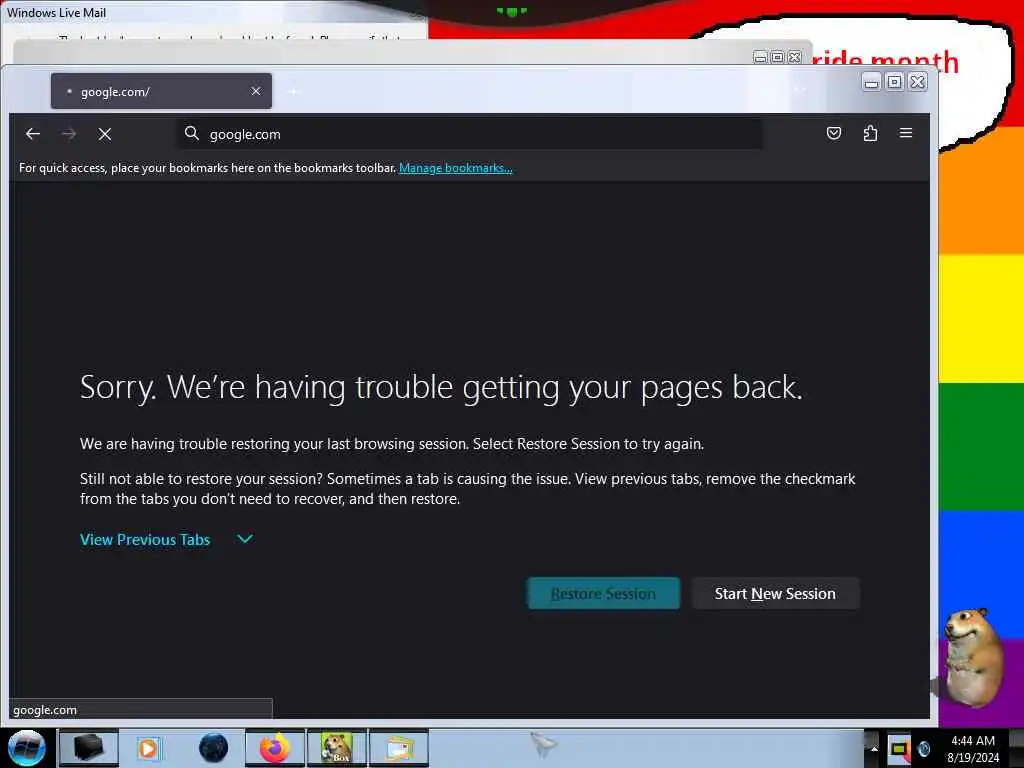Close the background window behind Firefox

click(x=795, y=57)
